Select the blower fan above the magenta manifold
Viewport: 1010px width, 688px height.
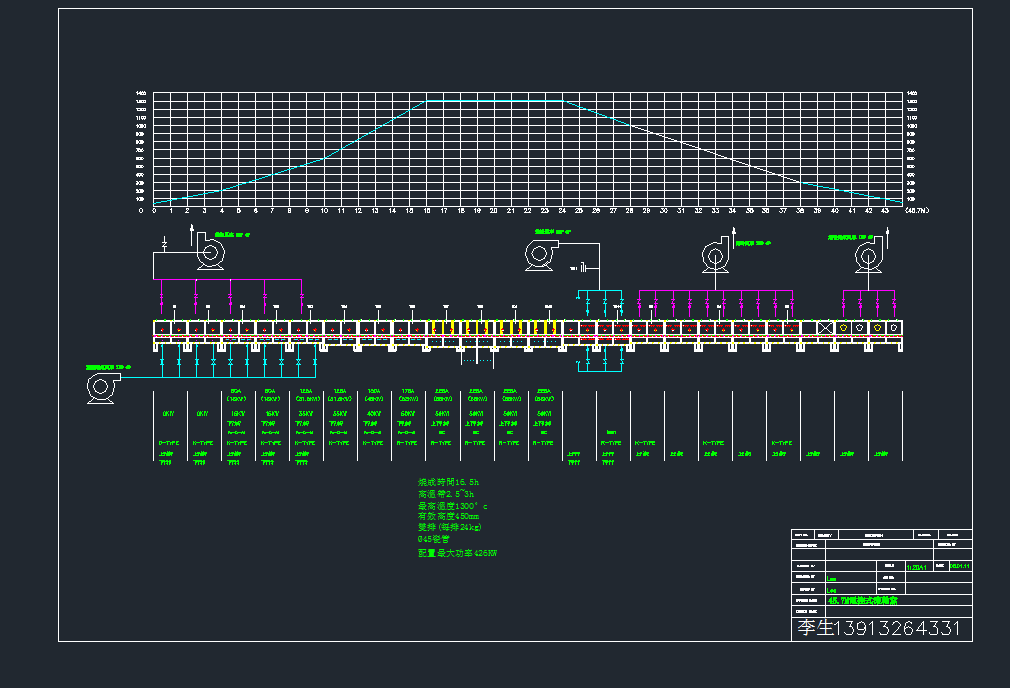[x=716, y=256]
